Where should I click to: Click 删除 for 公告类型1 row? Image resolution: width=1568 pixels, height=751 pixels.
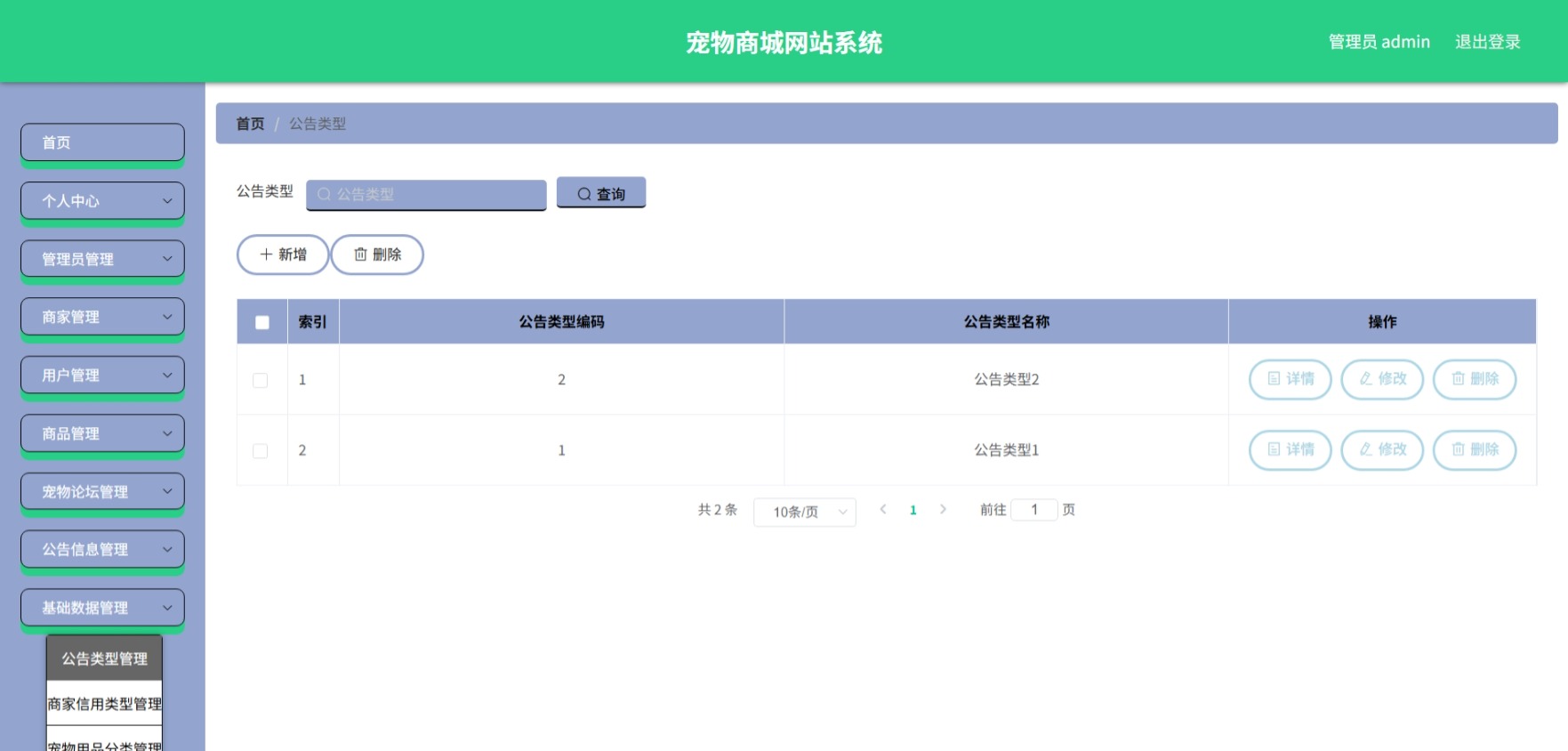(1475, 449)
